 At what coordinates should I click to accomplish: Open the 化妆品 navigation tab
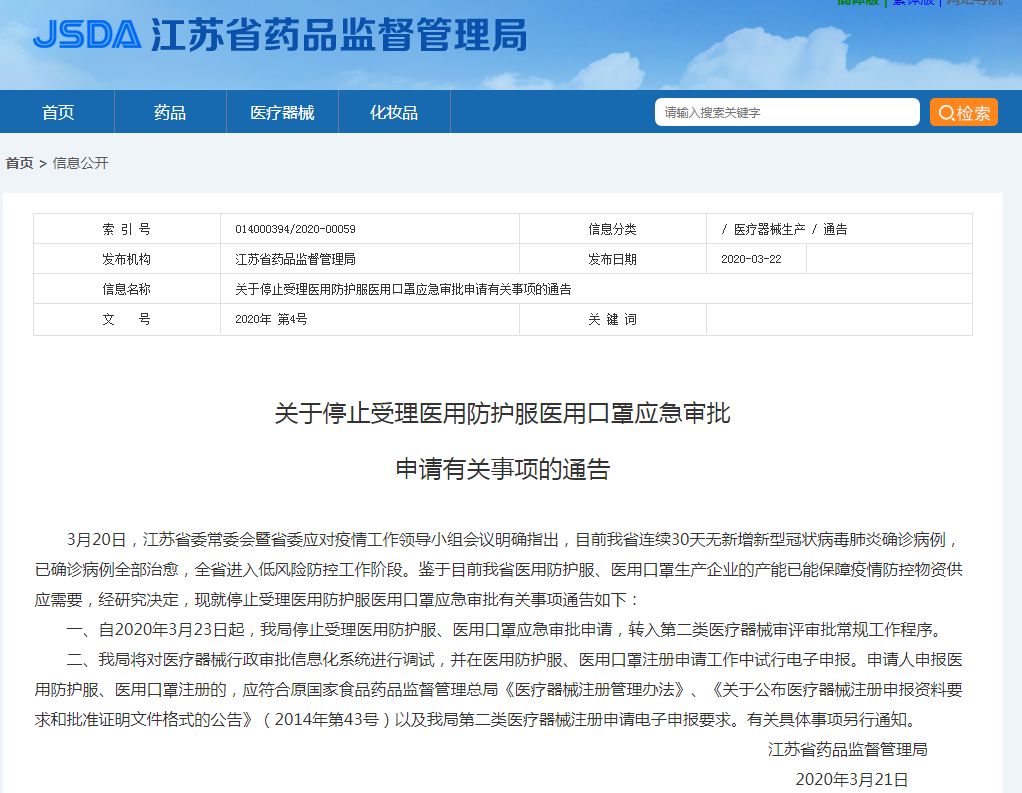tap(394, 112)
